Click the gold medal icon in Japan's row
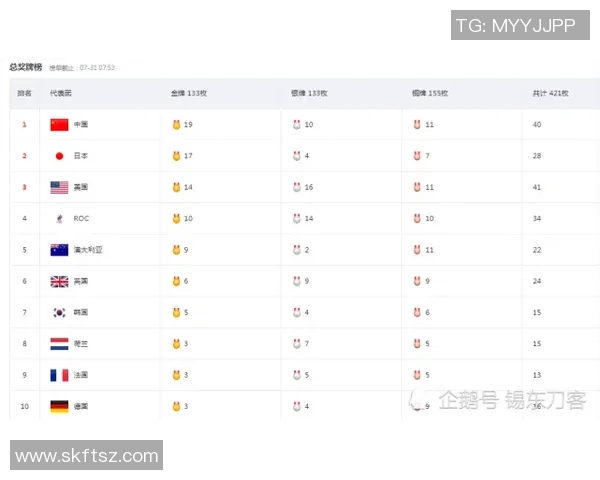600x480 pixels. tap(176, 156)
